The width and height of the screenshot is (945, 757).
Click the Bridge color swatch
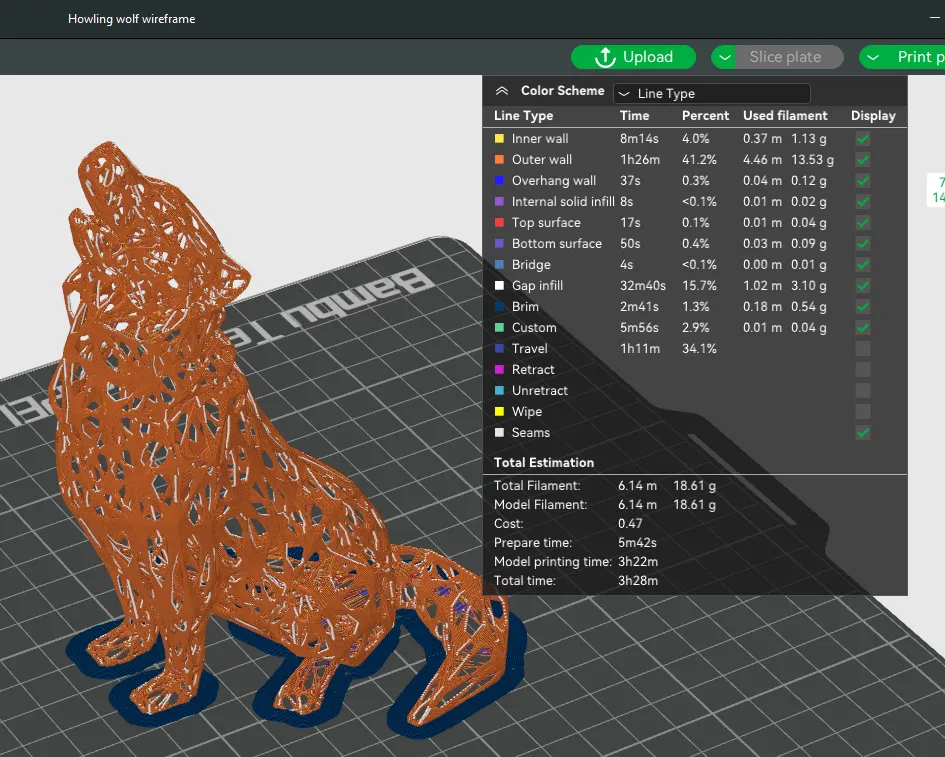click(499, 265)
